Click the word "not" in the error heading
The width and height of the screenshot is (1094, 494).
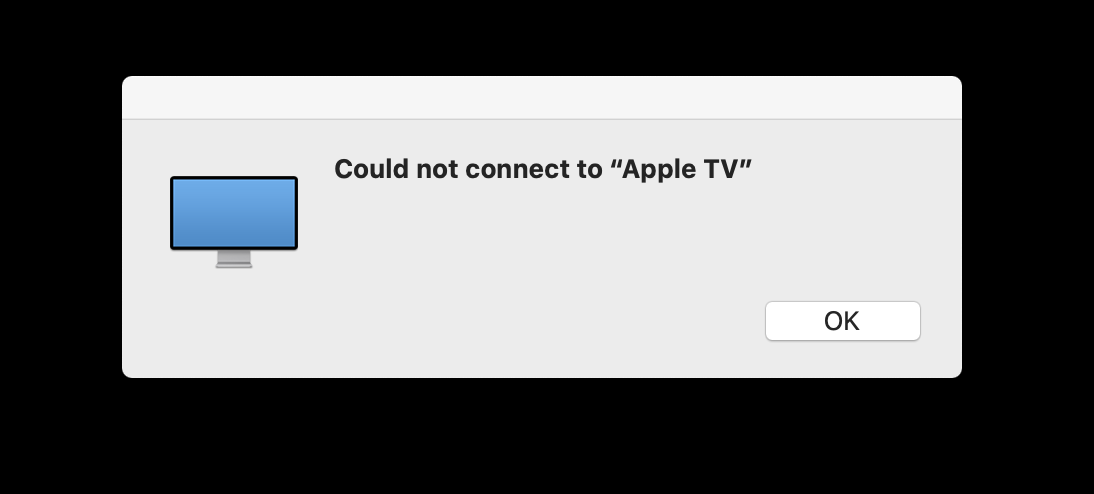coord(437,170)
